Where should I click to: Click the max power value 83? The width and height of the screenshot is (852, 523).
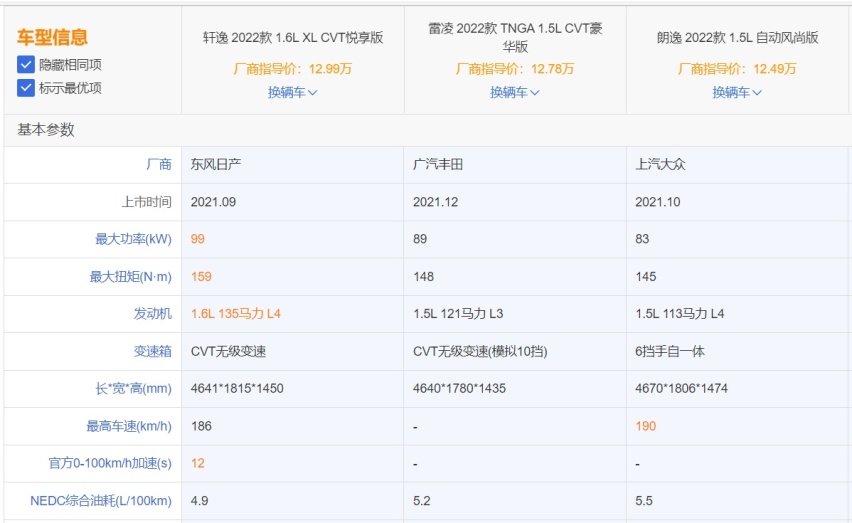642,239
